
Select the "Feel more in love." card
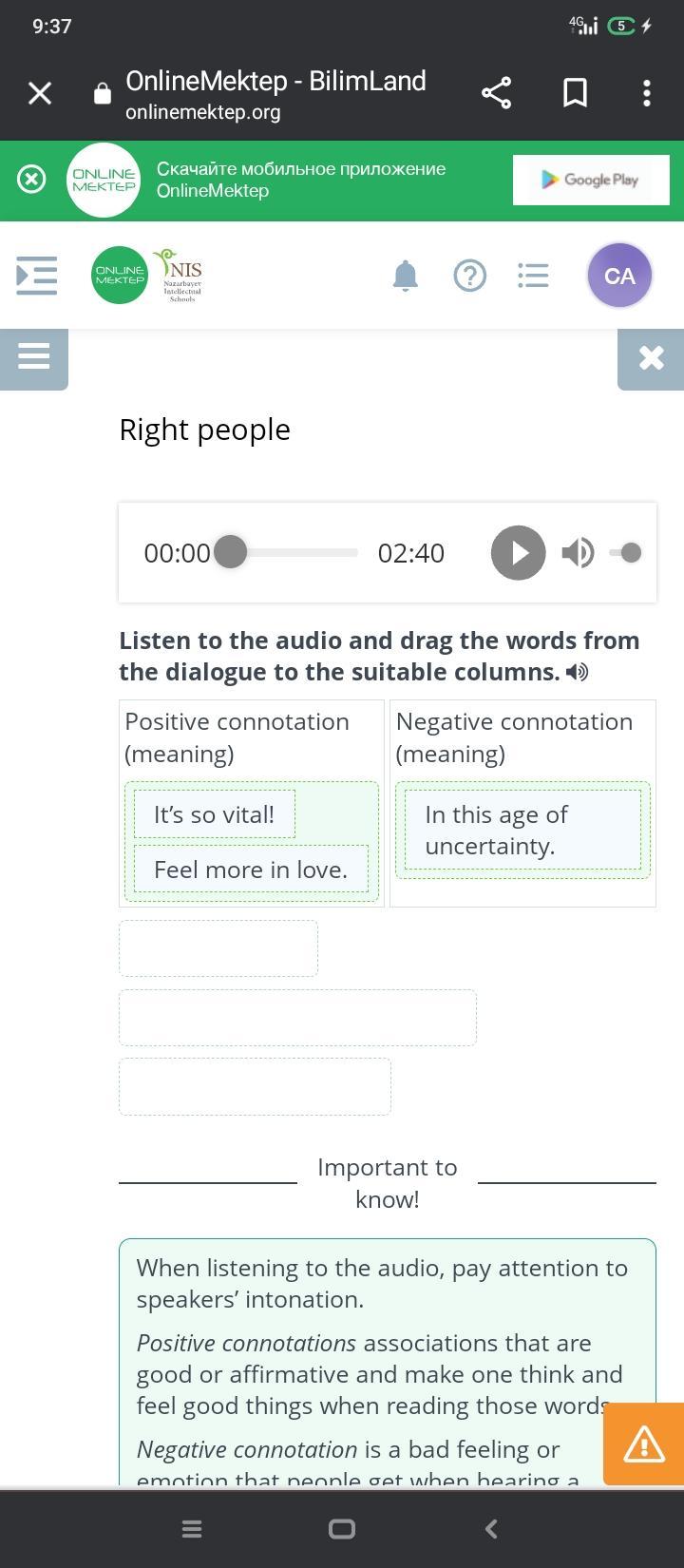tap(251, 870)
